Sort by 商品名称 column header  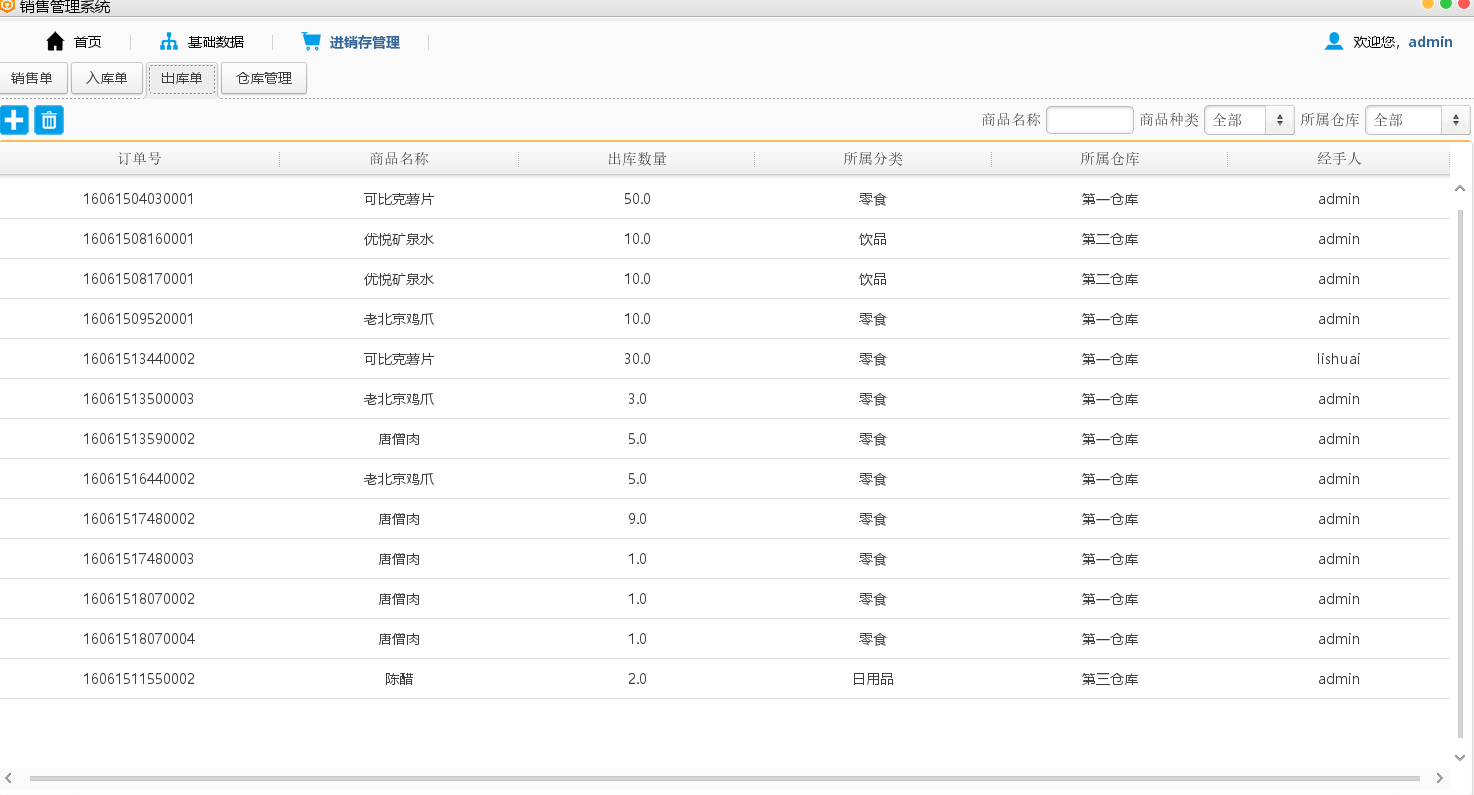(399, 159)
